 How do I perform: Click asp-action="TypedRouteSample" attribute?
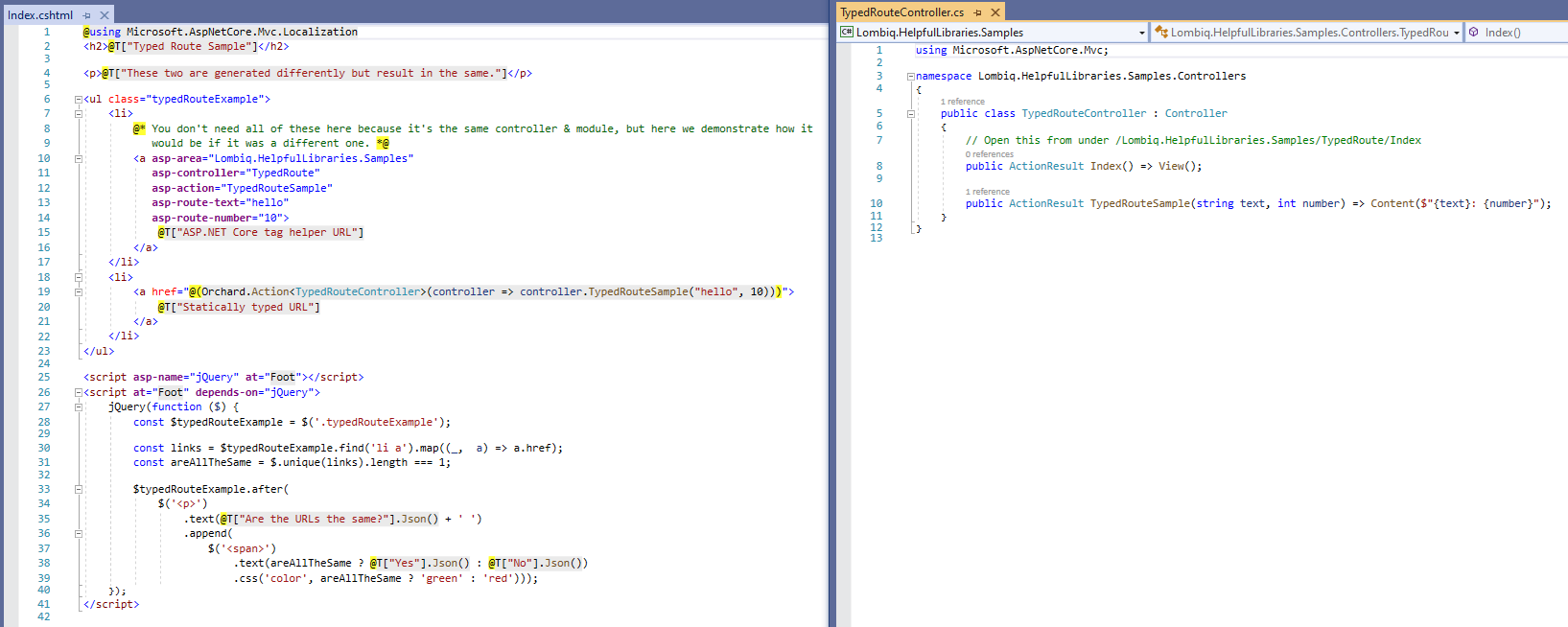tap(242, 188)
